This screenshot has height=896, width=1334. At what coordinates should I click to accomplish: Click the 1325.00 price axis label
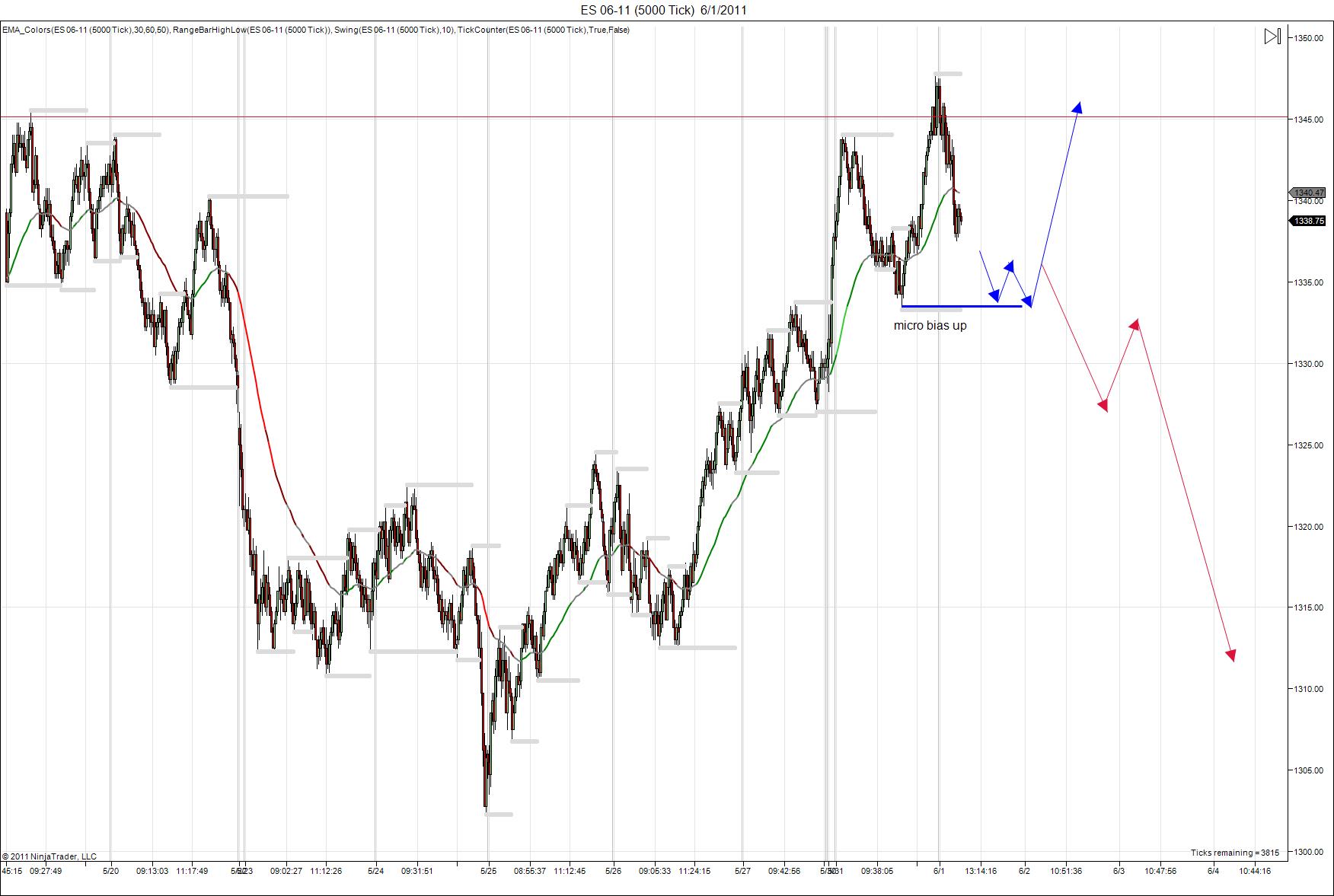(x=1308, y=445)
